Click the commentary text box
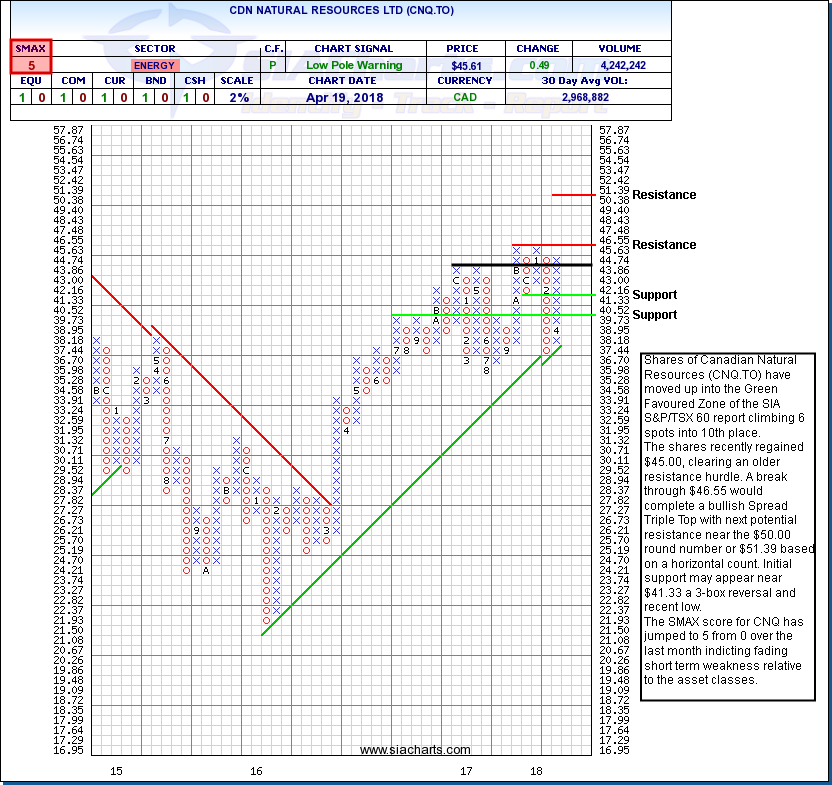This screenshot has height=785, width=832. tap(728, 520)
